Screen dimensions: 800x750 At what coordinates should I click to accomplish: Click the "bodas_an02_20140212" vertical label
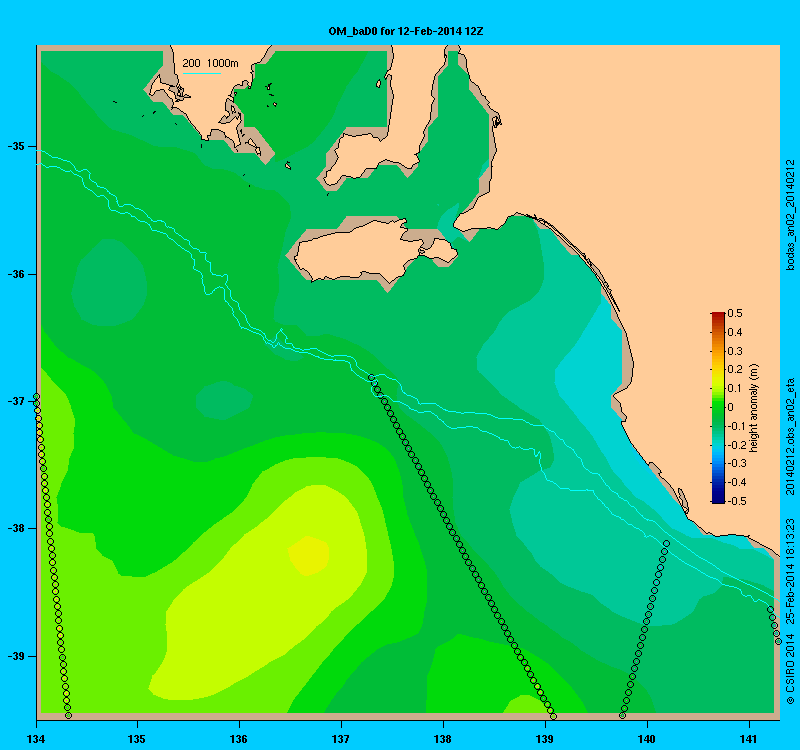click(x=790, y=215)
